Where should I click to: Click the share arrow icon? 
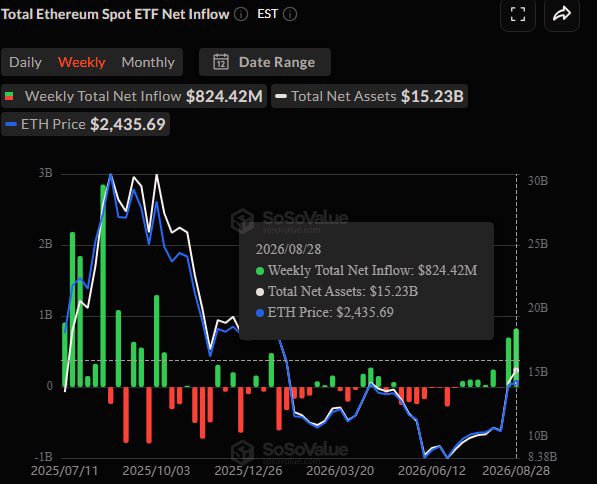(x=562, y=14)
